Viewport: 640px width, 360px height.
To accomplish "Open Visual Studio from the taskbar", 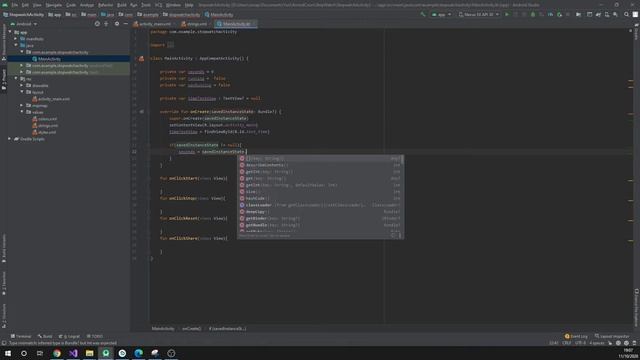I will (x=73, y=353).
